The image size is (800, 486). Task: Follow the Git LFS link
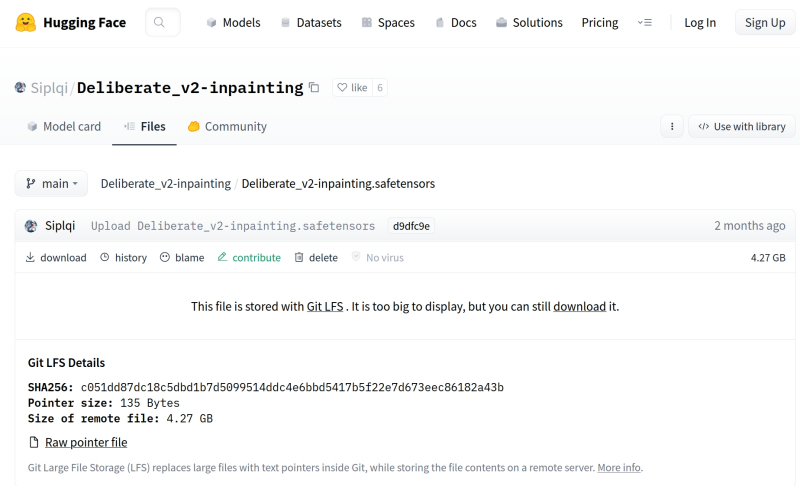pos(324,306)
